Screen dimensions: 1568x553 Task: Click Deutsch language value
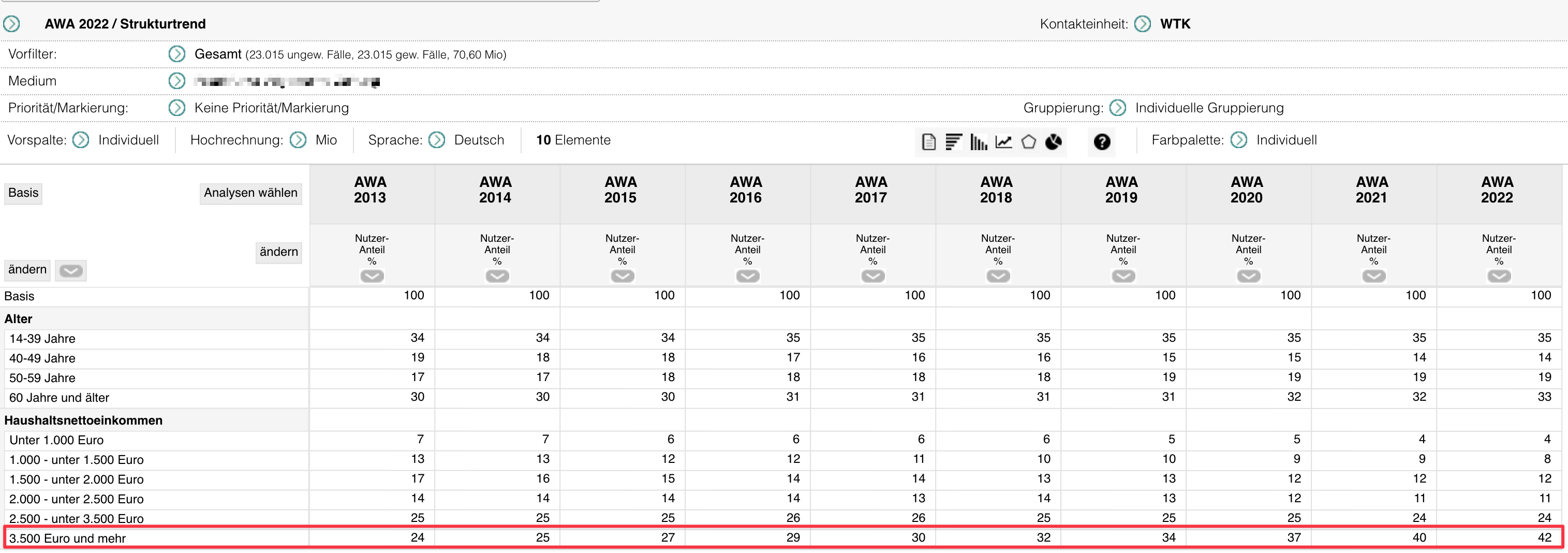[479, 140]
